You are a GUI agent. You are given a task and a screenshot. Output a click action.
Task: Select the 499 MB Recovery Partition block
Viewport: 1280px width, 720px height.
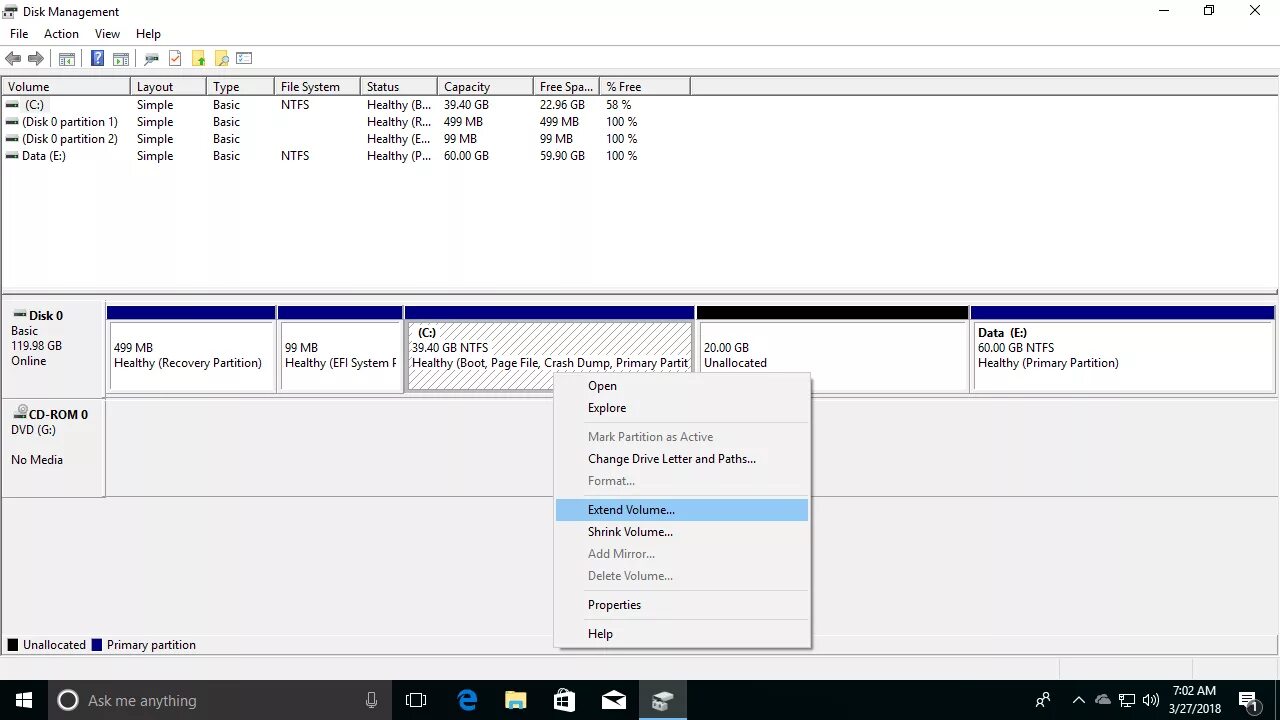191,350
